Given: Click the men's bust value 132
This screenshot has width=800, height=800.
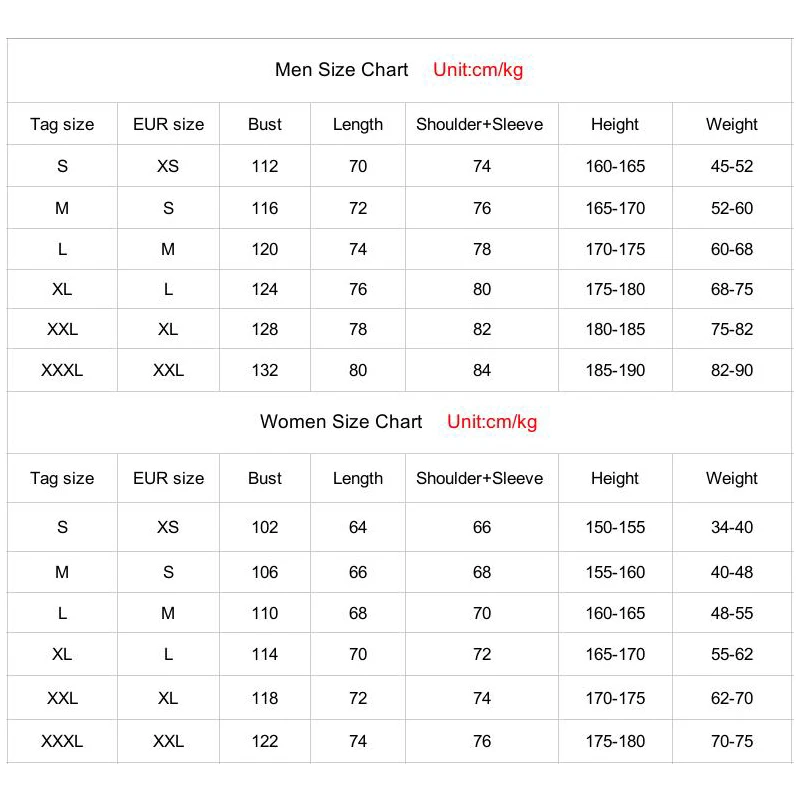Looking at the screenshot, I should (x=265, y=370).
